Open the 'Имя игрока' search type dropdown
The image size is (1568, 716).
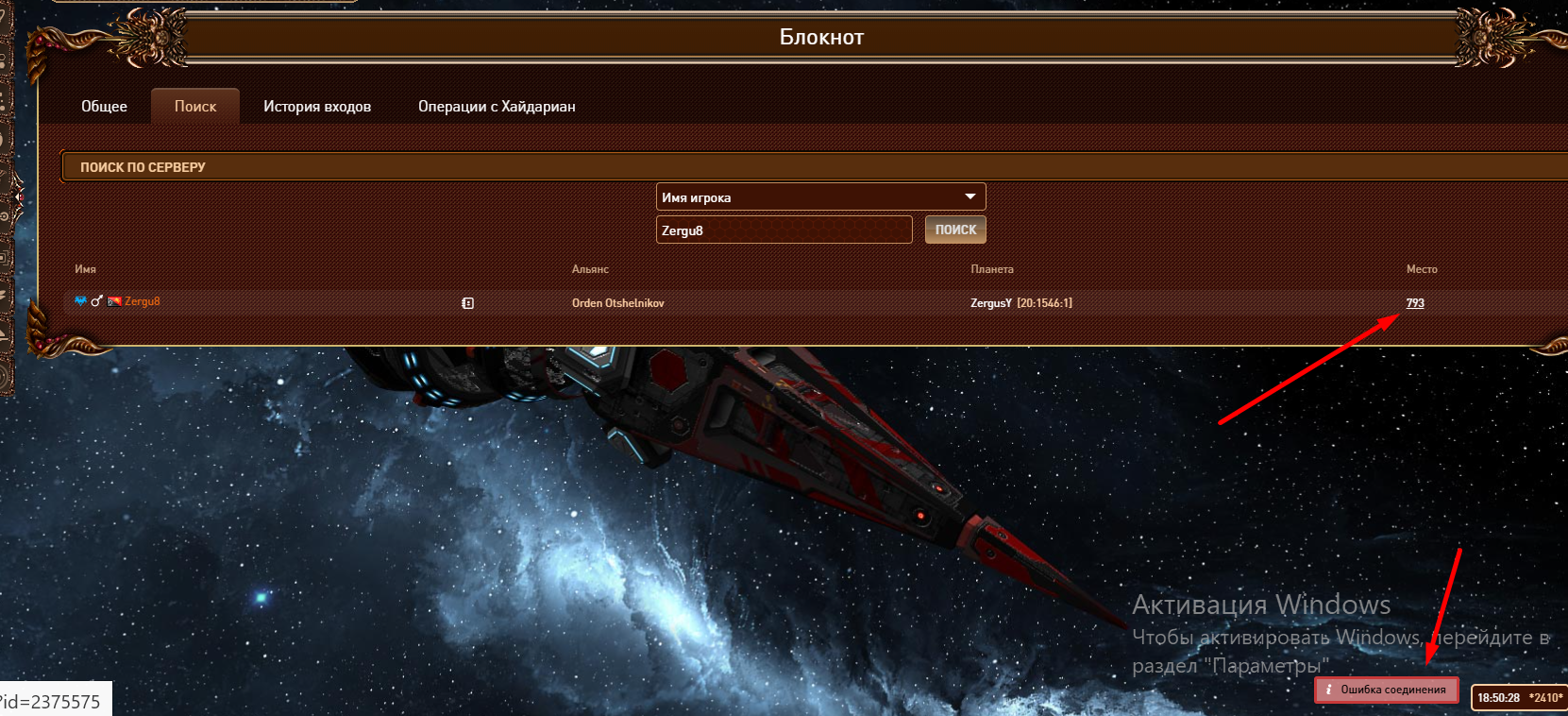click(x=820, y=196)
